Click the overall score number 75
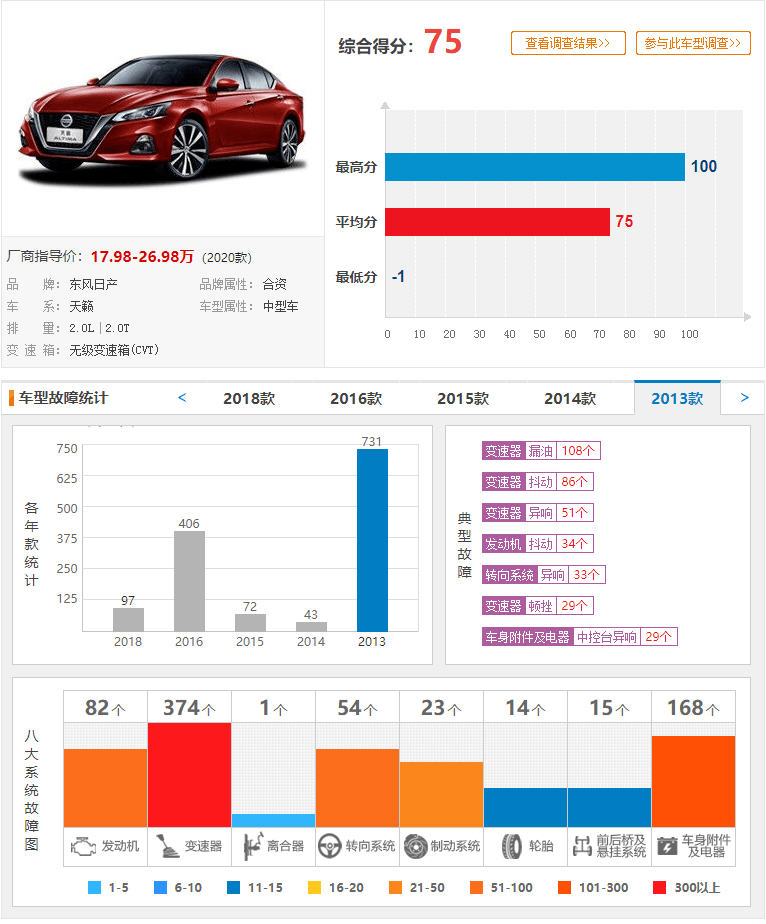766x924 pixels. click(x=443, y=42)
